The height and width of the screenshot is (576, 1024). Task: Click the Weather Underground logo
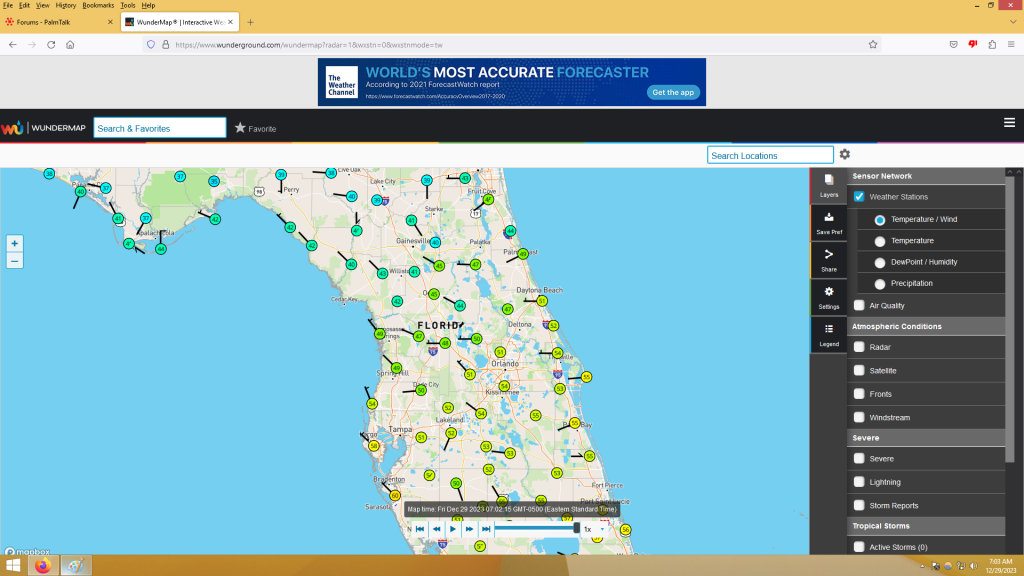click(x=12, y=128)
